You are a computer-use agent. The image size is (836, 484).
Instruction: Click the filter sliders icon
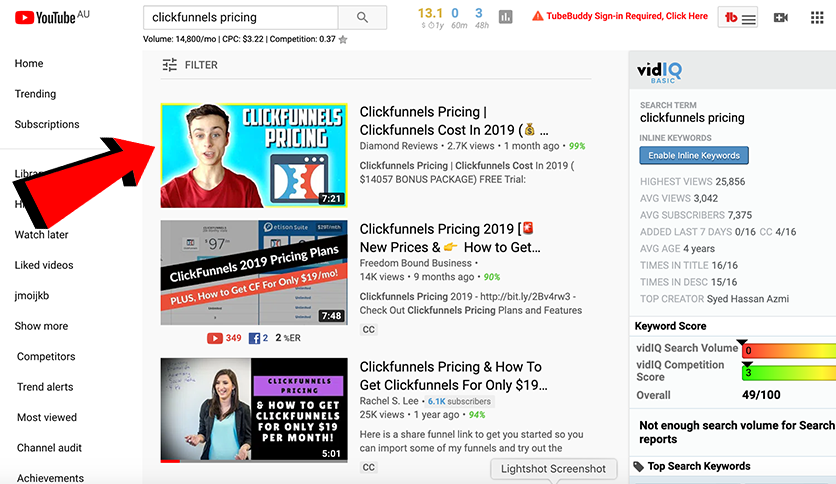(170, 65)
